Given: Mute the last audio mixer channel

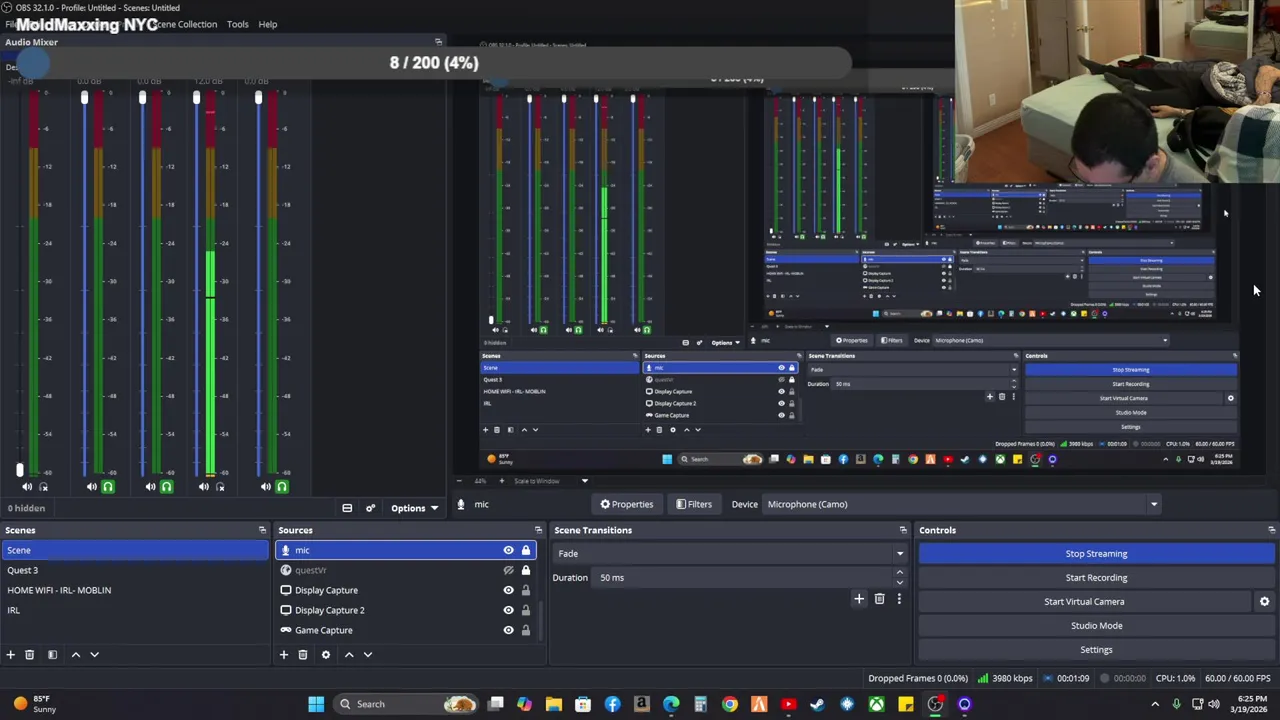Looking at the screenshot, I should pyautogui.click(x=265, y=487).
